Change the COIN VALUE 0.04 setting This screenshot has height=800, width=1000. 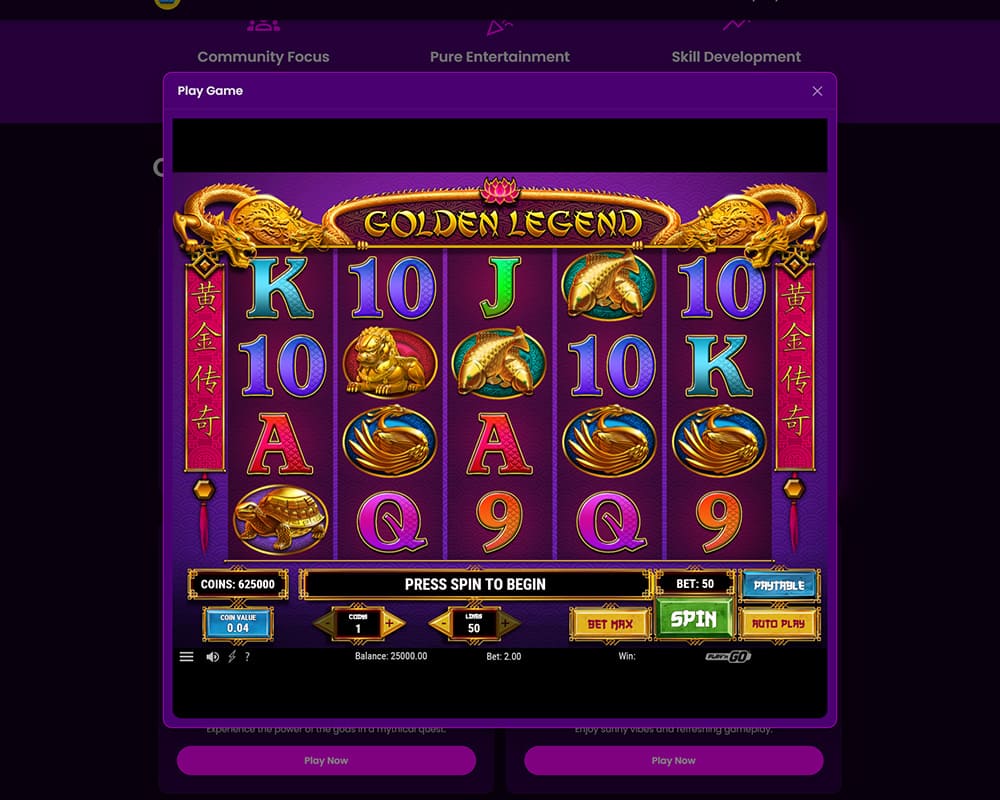[x=238, y=623]
